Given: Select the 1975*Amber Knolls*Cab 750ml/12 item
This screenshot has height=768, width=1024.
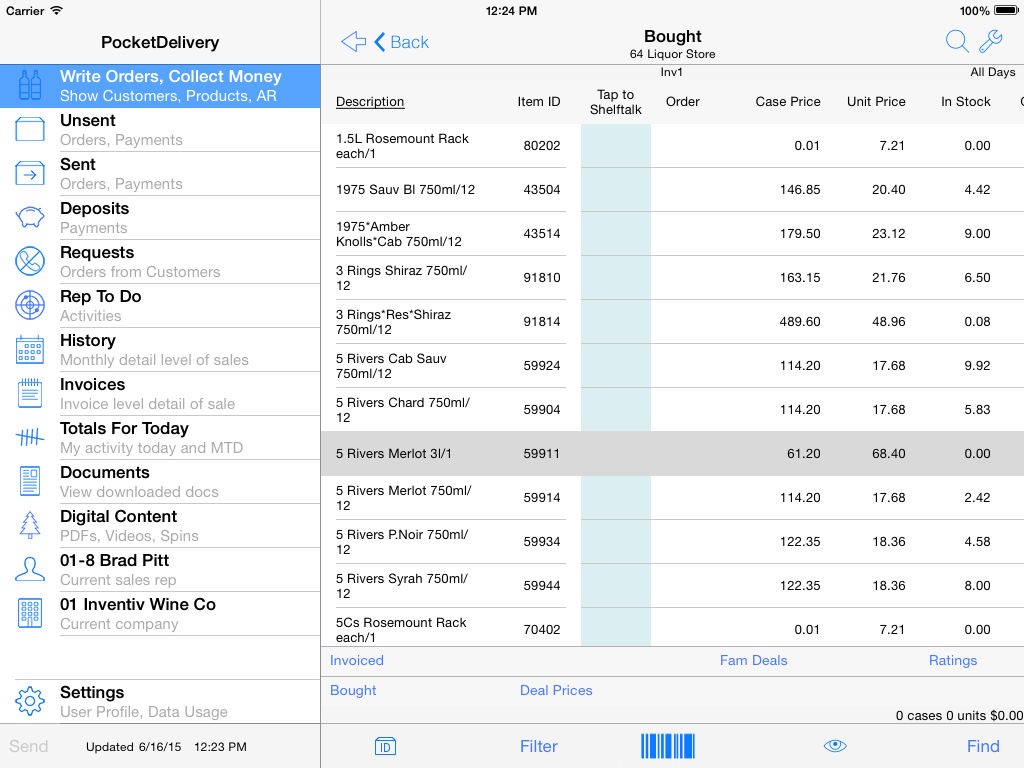Looking at the screenshot, I should coord(398,234).
